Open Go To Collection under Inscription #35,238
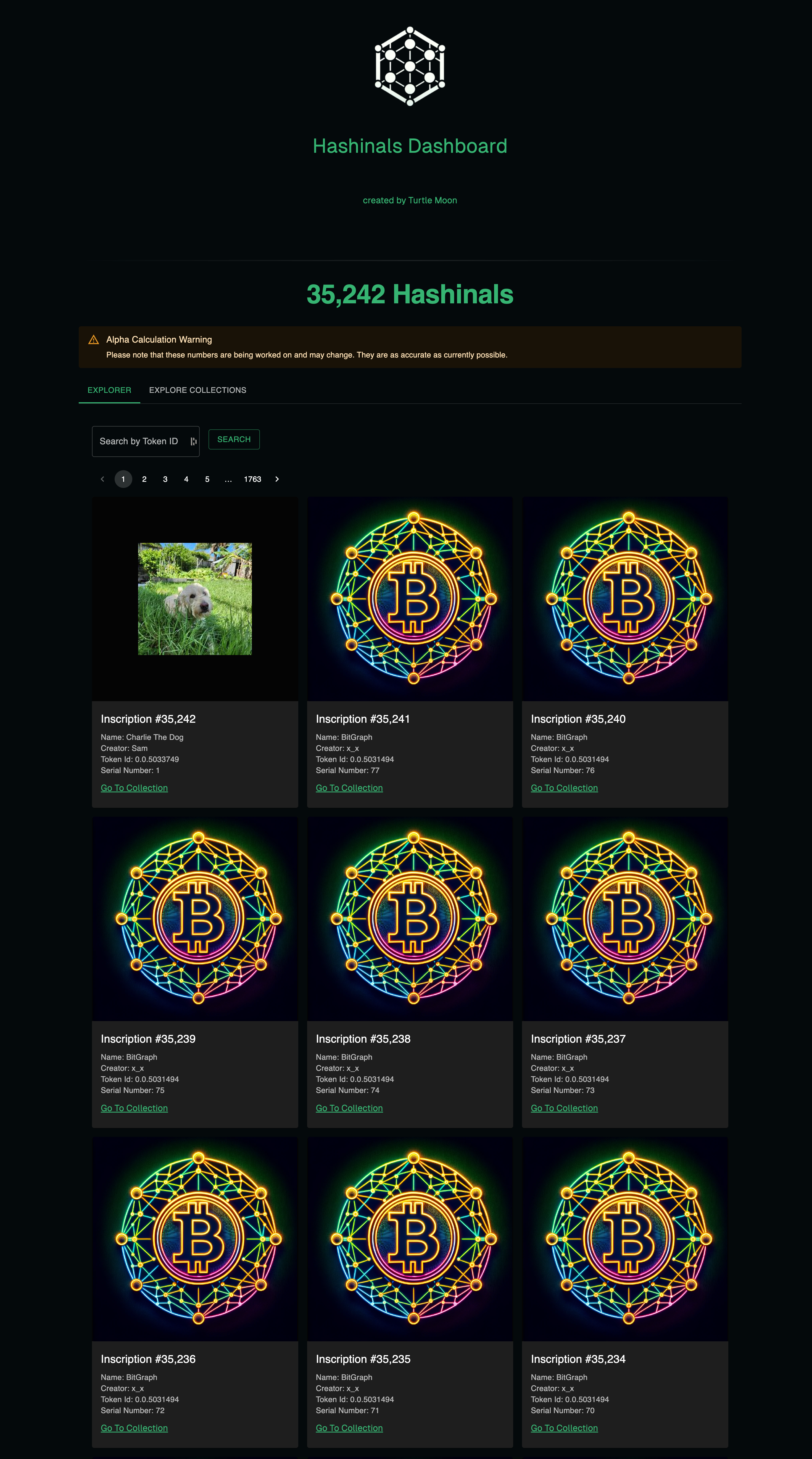 349,1107
